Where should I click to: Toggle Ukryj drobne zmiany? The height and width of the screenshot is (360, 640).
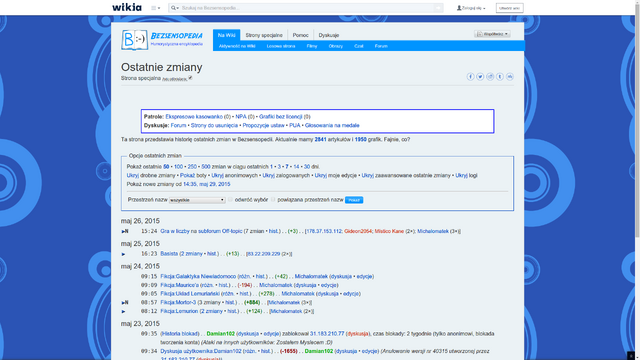click(x=133, y=175)
